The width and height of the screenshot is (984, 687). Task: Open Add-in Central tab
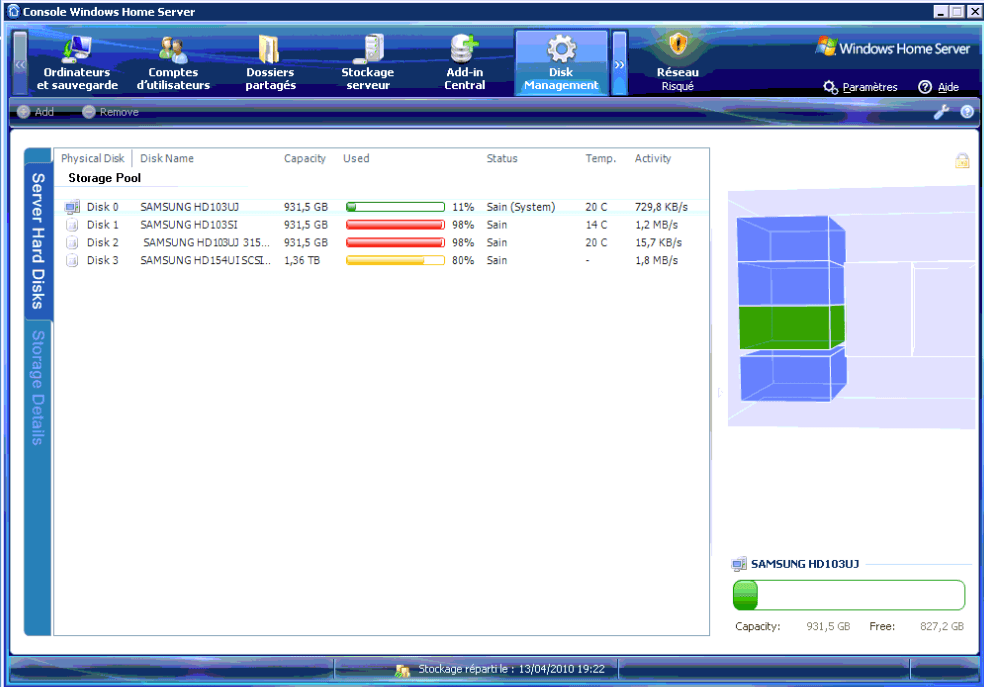tap(465, 63)
